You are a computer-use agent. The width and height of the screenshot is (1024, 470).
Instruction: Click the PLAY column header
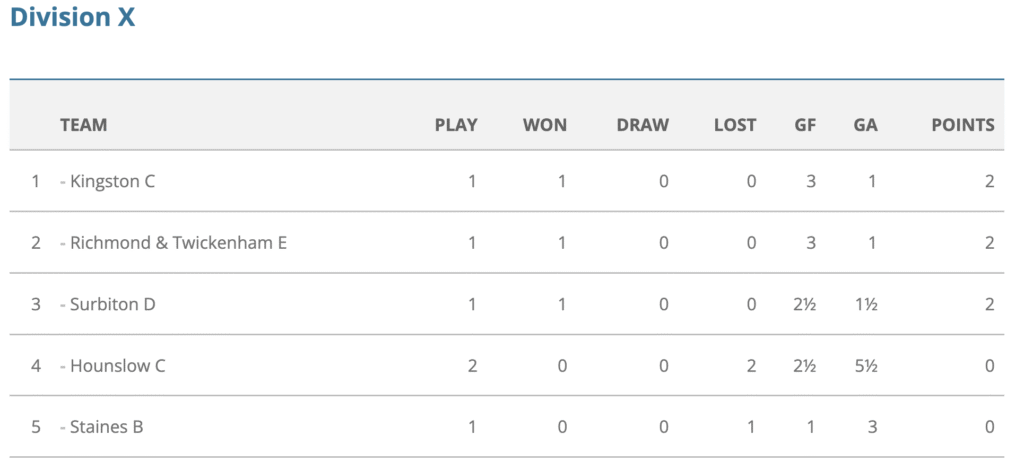coord(456,125)
